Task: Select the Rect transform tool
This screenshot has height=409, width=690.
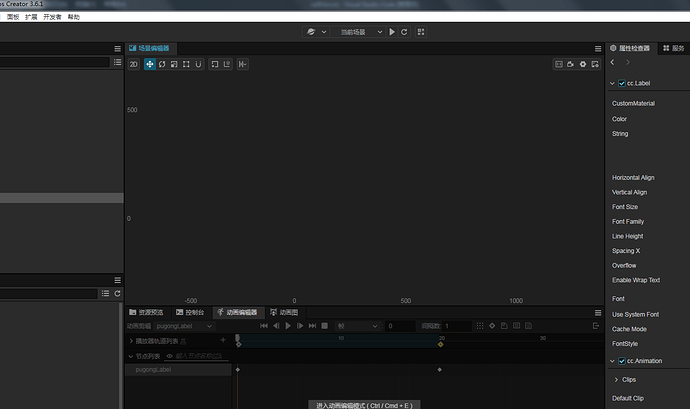Action: click(186, 64)
